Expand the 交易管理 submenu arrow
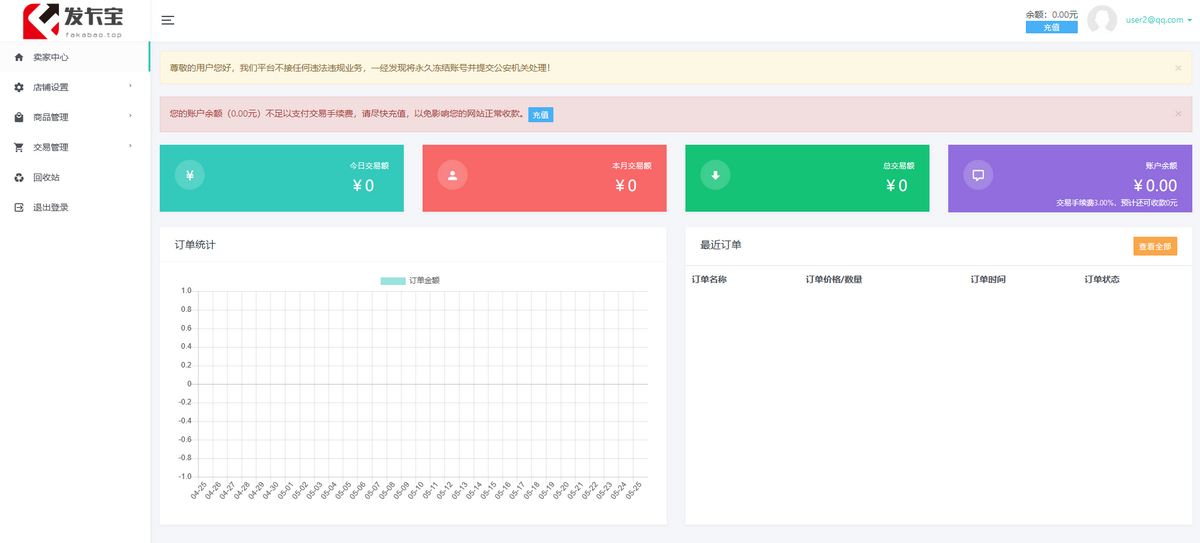Screen dimensions: 1200x543 131,146
